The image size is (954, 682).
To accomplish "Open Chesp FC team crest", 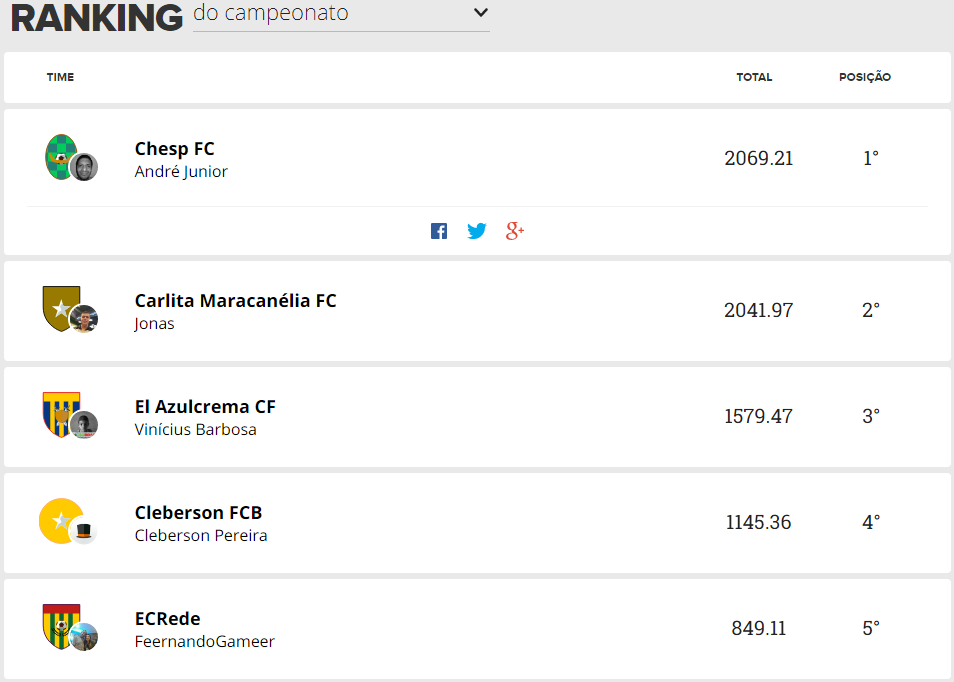I will pos(61,157).
